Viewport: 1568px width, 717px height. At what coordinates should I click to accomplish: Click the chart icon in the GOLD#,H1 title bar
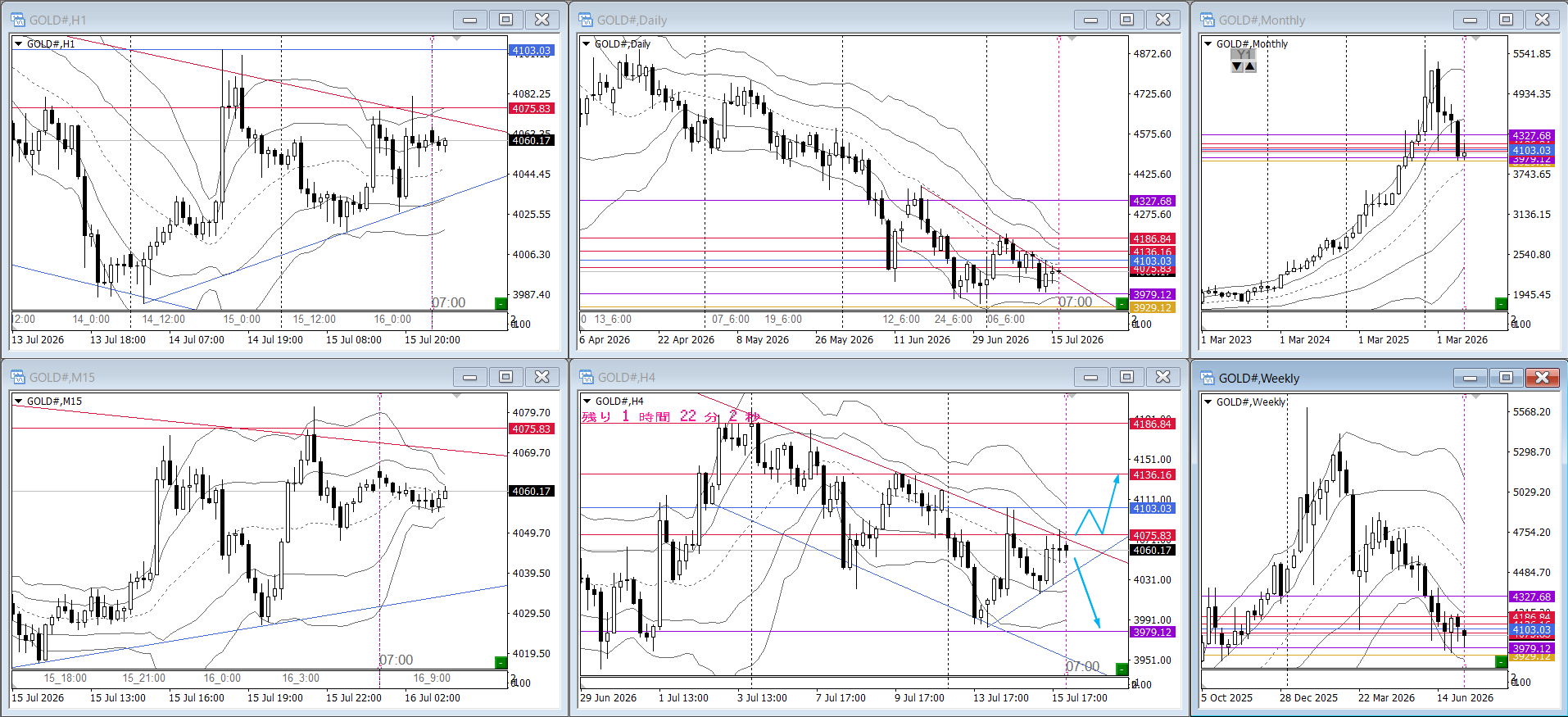[18, 20]
